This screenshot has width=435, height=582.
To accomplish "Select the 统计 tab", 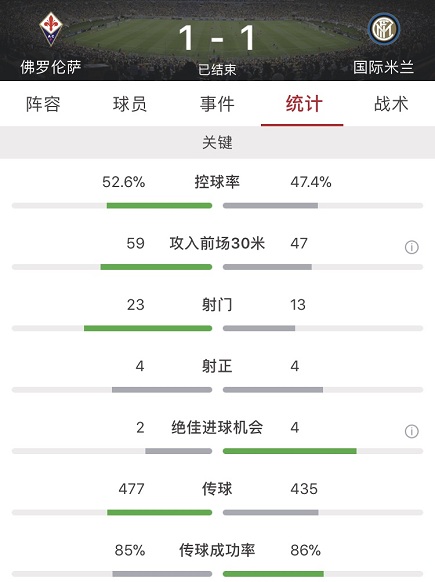I will pos(304,104).
